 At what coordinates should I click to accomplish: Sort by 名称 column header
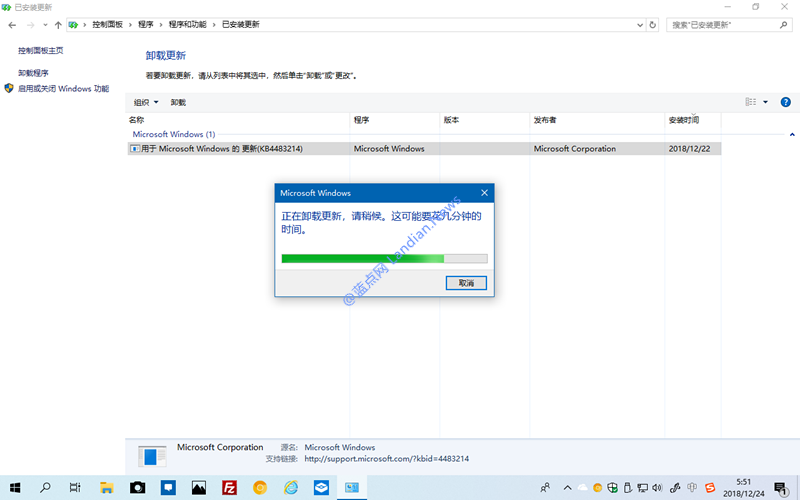coord(136,120)
